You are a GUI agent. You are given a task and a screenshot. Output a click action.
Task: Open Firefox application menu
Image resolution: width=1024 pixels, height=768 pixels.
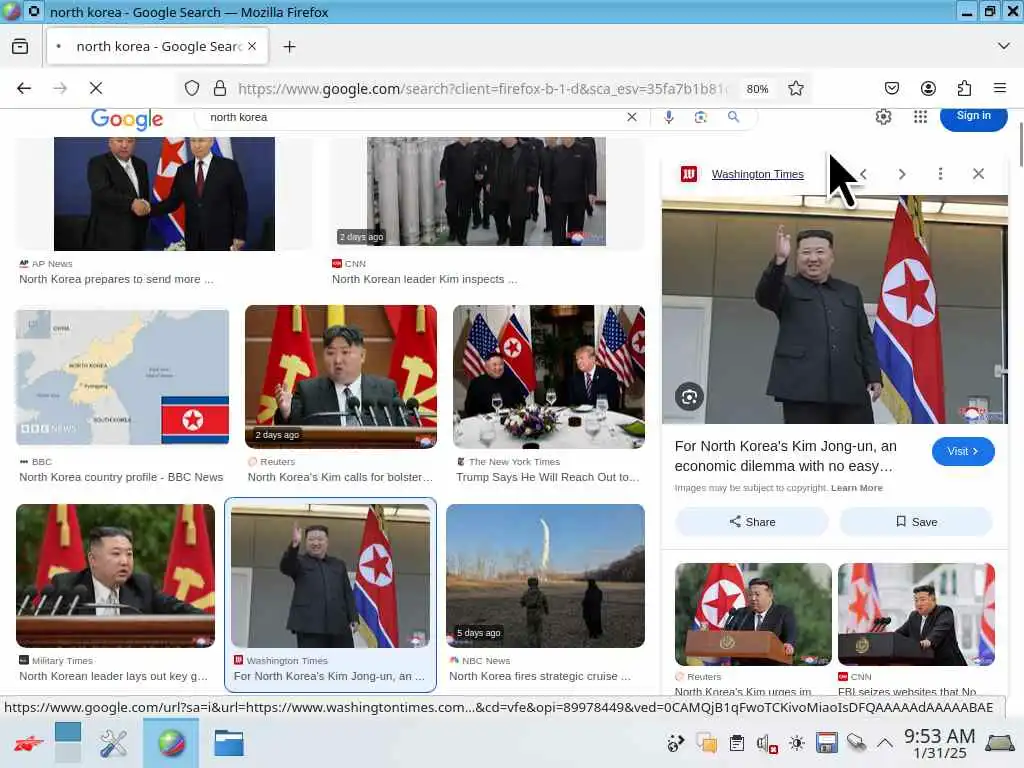pyautogui.click(x=1000, y=88)
